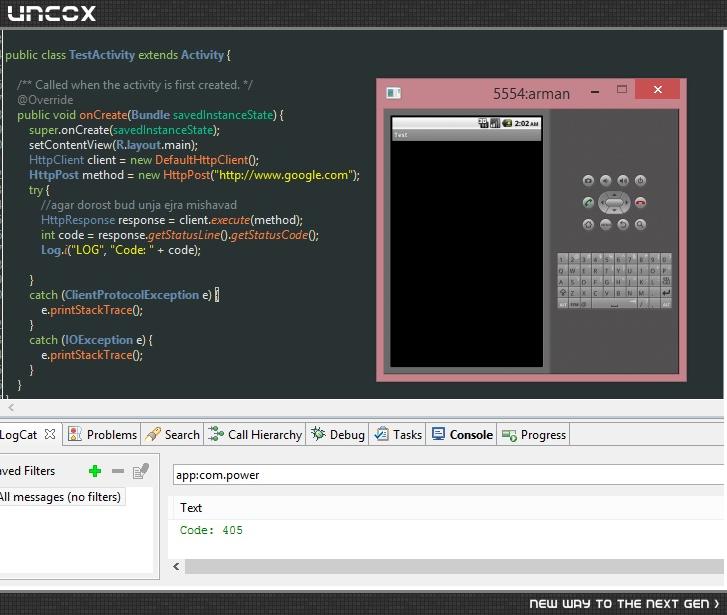Screen dimensions: 727x615
Task: Click the LogCat horizontal scrollbar track
Action: pos(454,566)
